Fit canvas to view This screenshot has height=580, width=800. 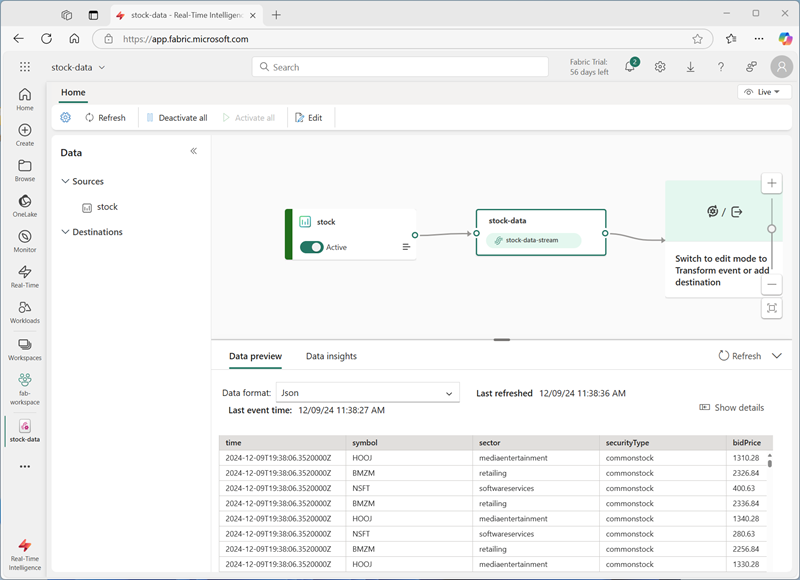click(771, 308)
